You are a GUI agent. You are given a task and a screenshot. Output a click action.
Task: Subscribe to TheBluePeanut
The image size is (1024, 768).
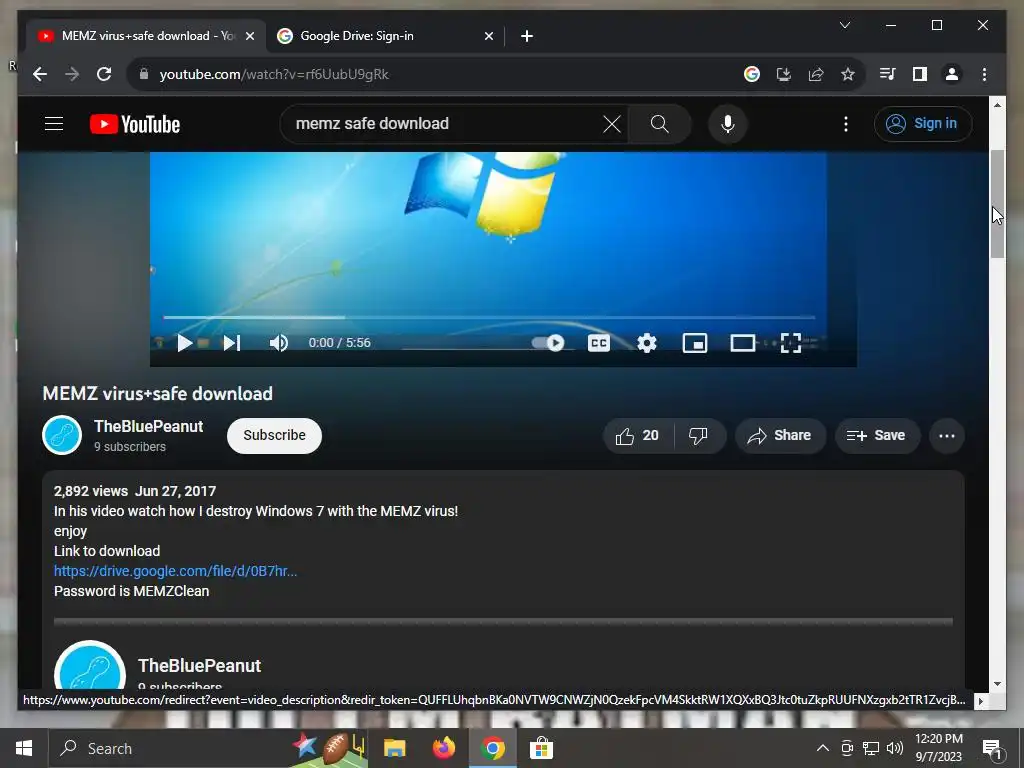click(274, 436)
